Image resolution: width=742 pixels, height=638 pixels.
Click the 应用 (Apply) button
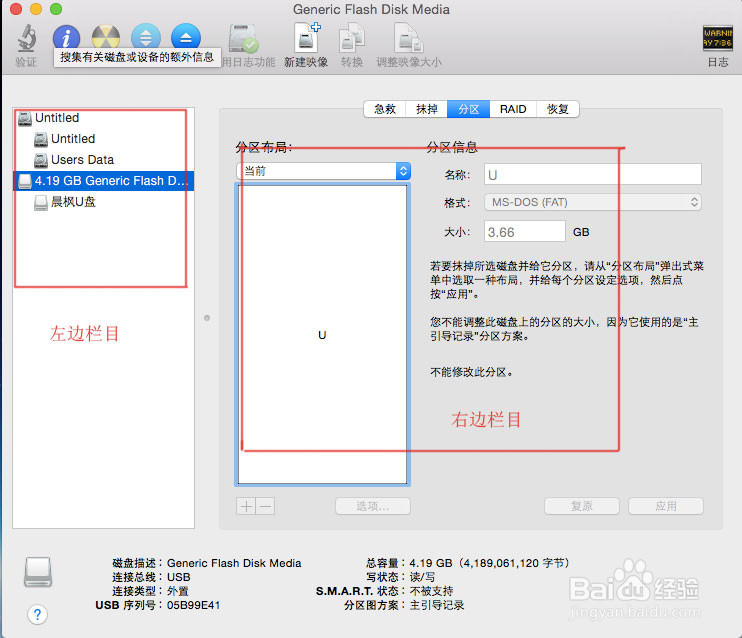pyautogui.click(x=666, y=506)
